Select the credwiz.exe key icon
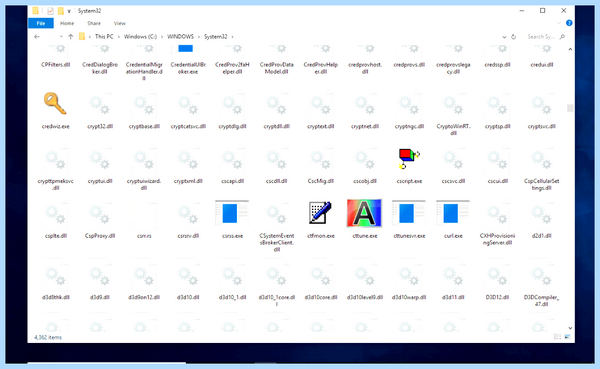 pos(55,103)
